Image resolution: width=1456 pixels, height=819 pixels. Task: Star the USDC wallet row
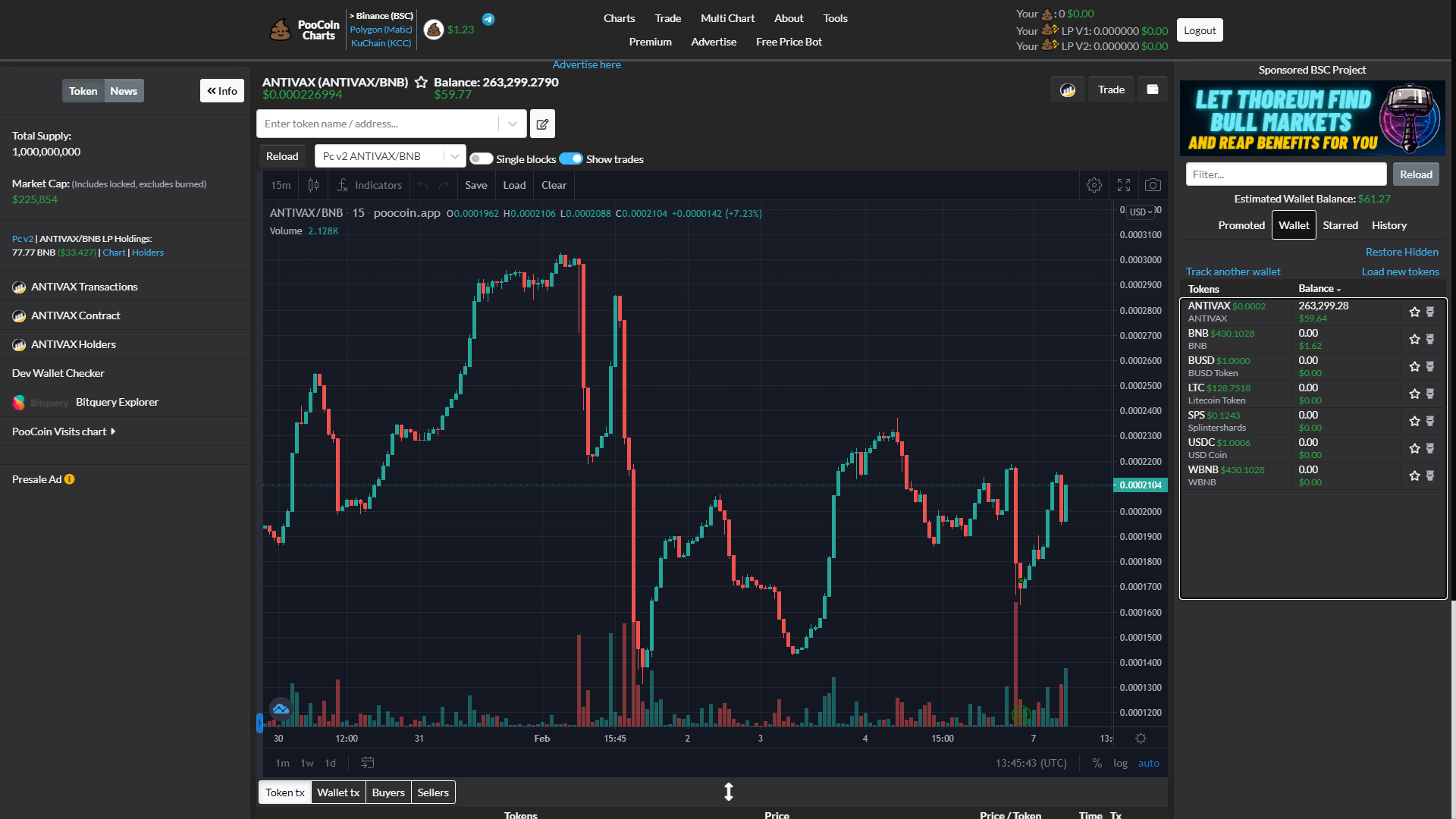(1414, 448)
